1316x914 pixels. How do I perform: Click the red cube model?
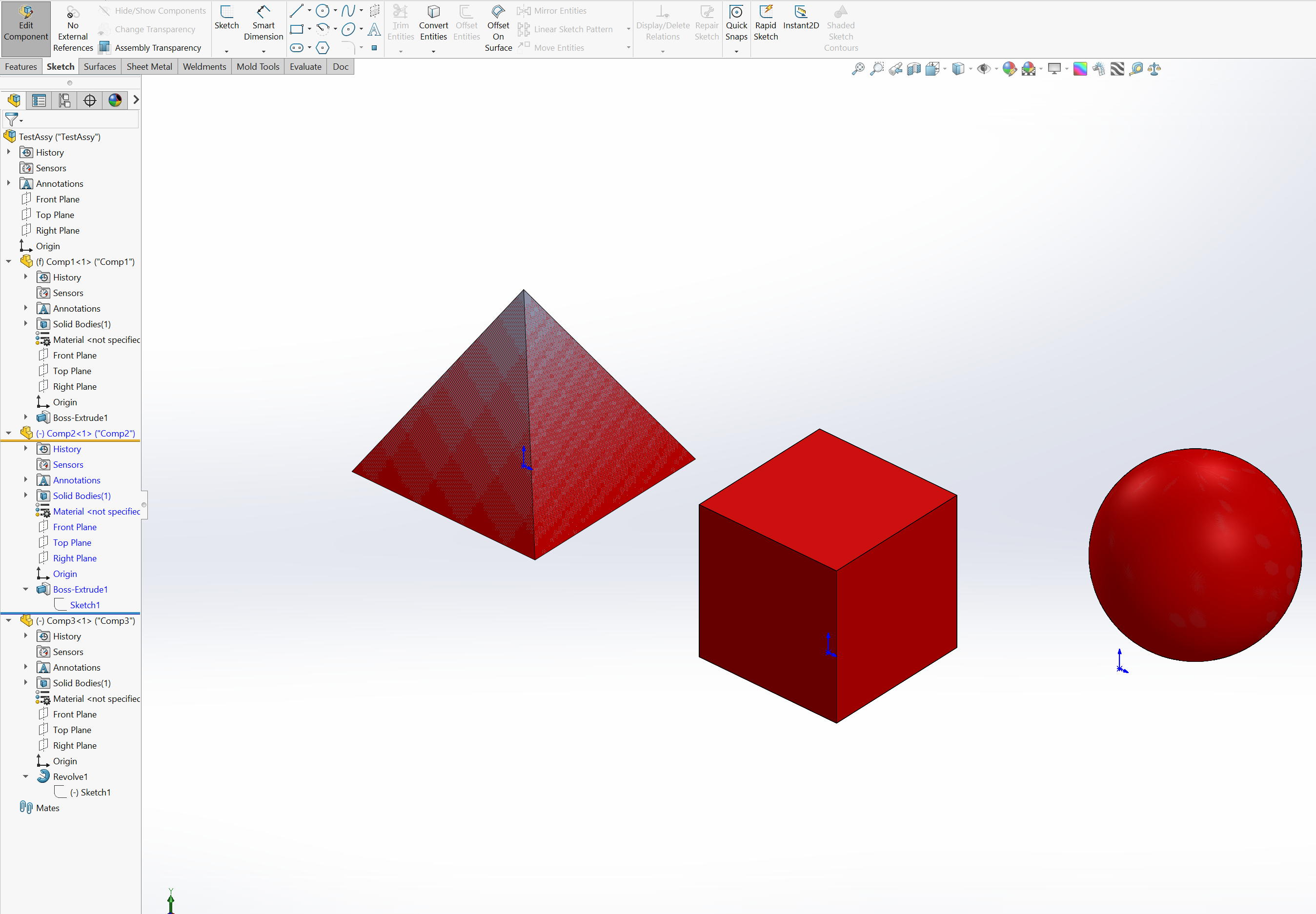(827, 576)
